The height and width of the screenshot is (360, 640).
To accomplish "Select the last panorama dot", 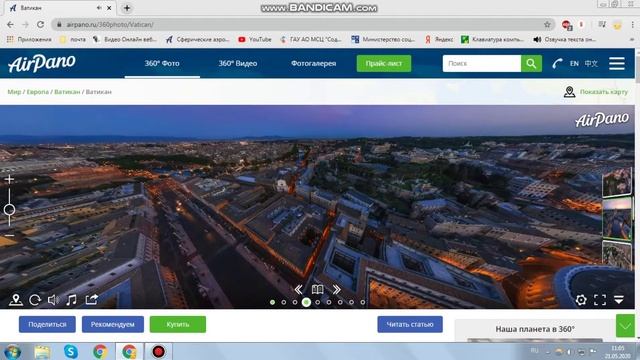I will tap(362, 302).
